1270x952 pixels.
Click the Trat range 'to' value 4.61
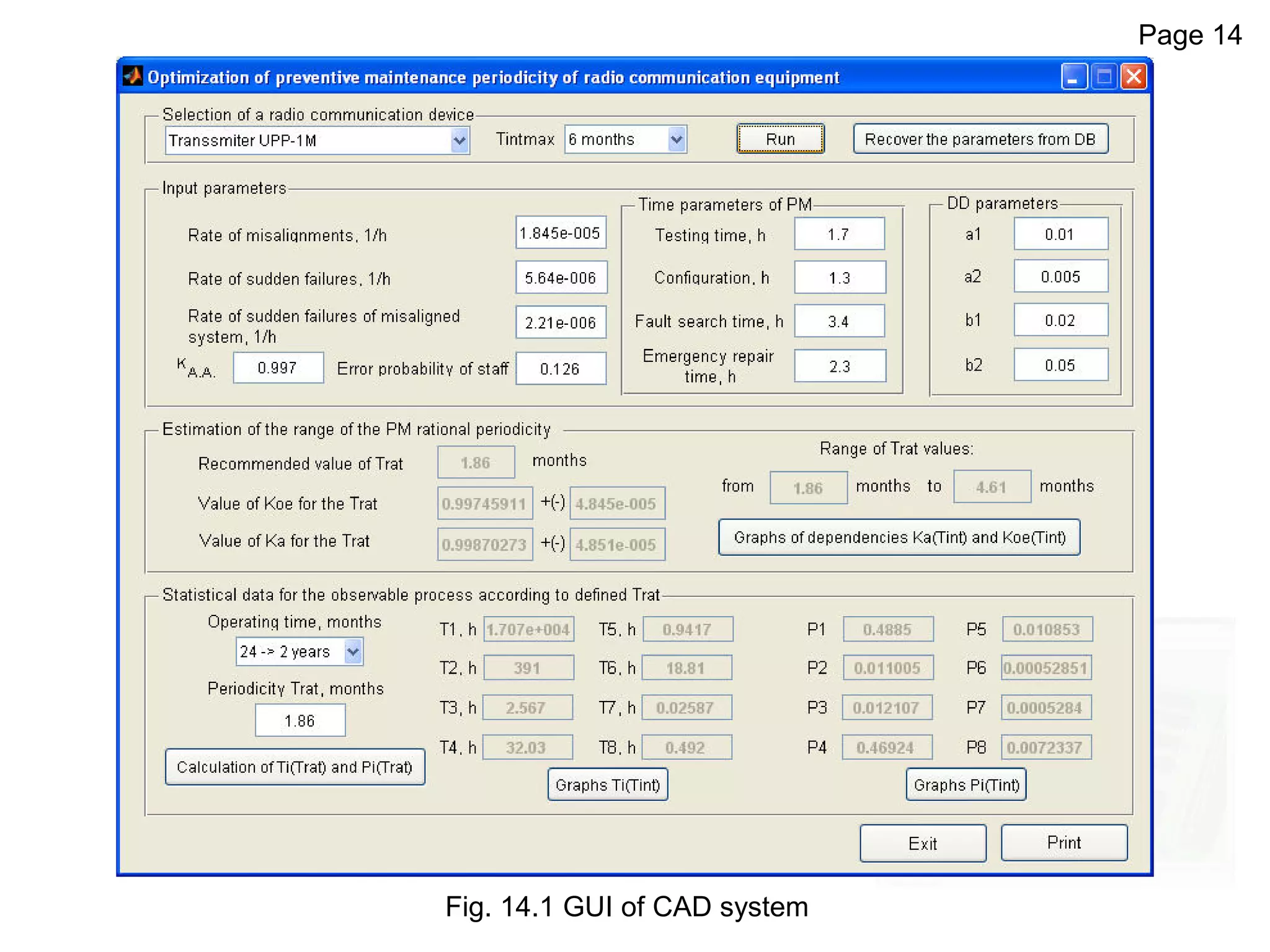(x=992, y=487)
